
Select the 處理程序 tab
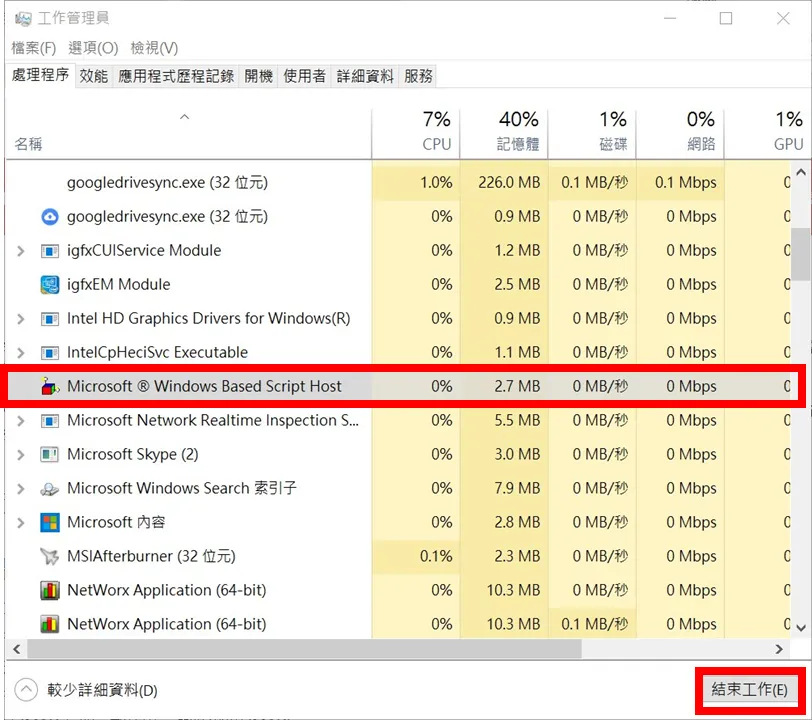pos(40,75)
